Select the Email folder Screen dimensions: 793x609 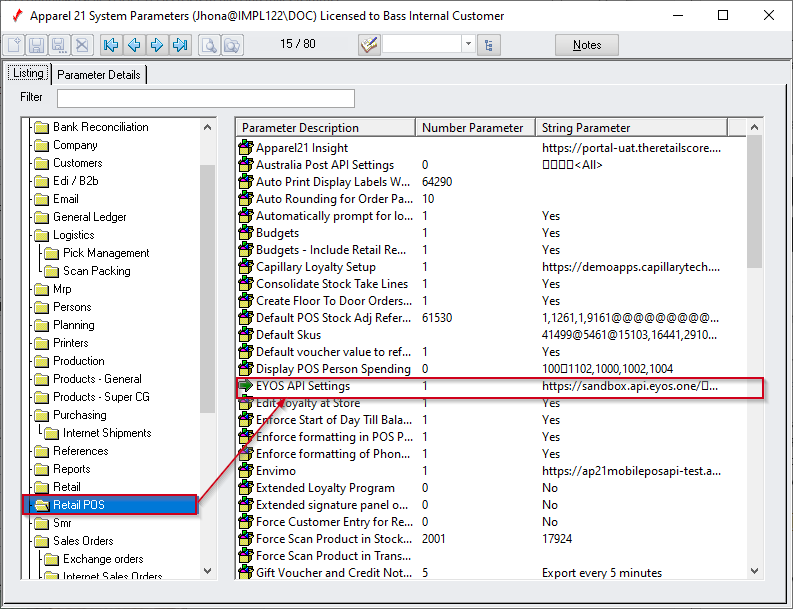(x=57, y=199)
